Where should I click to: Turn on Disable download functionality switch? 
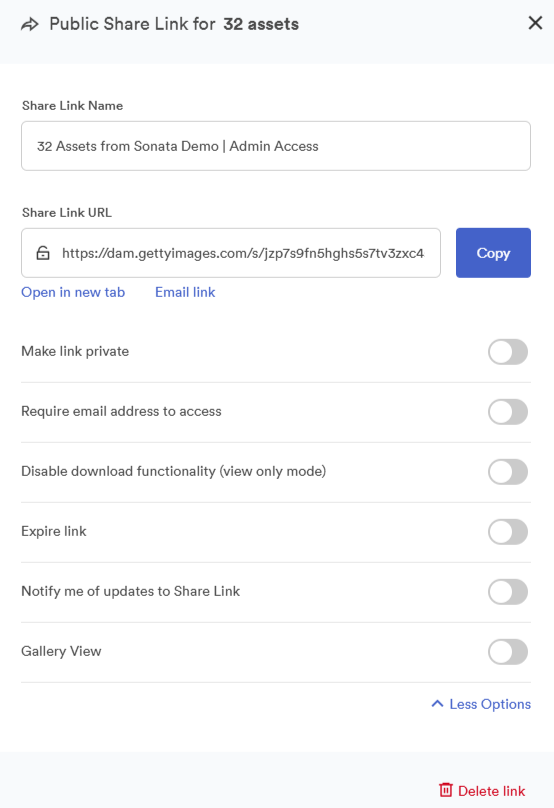[x=508, y=472]
